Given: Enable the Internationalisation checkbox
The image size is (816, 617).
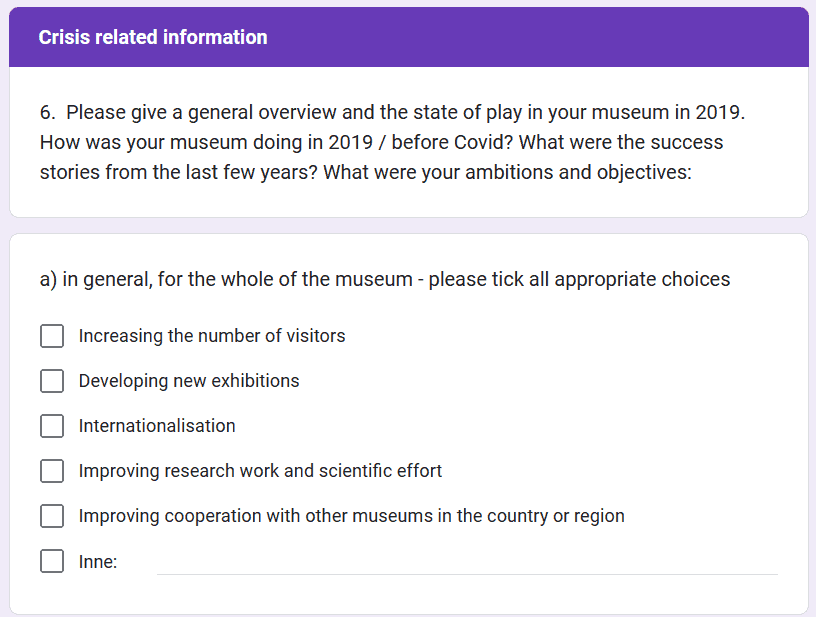Looking at the screenshot, I should pyautogui.click(x=52, y=426).
